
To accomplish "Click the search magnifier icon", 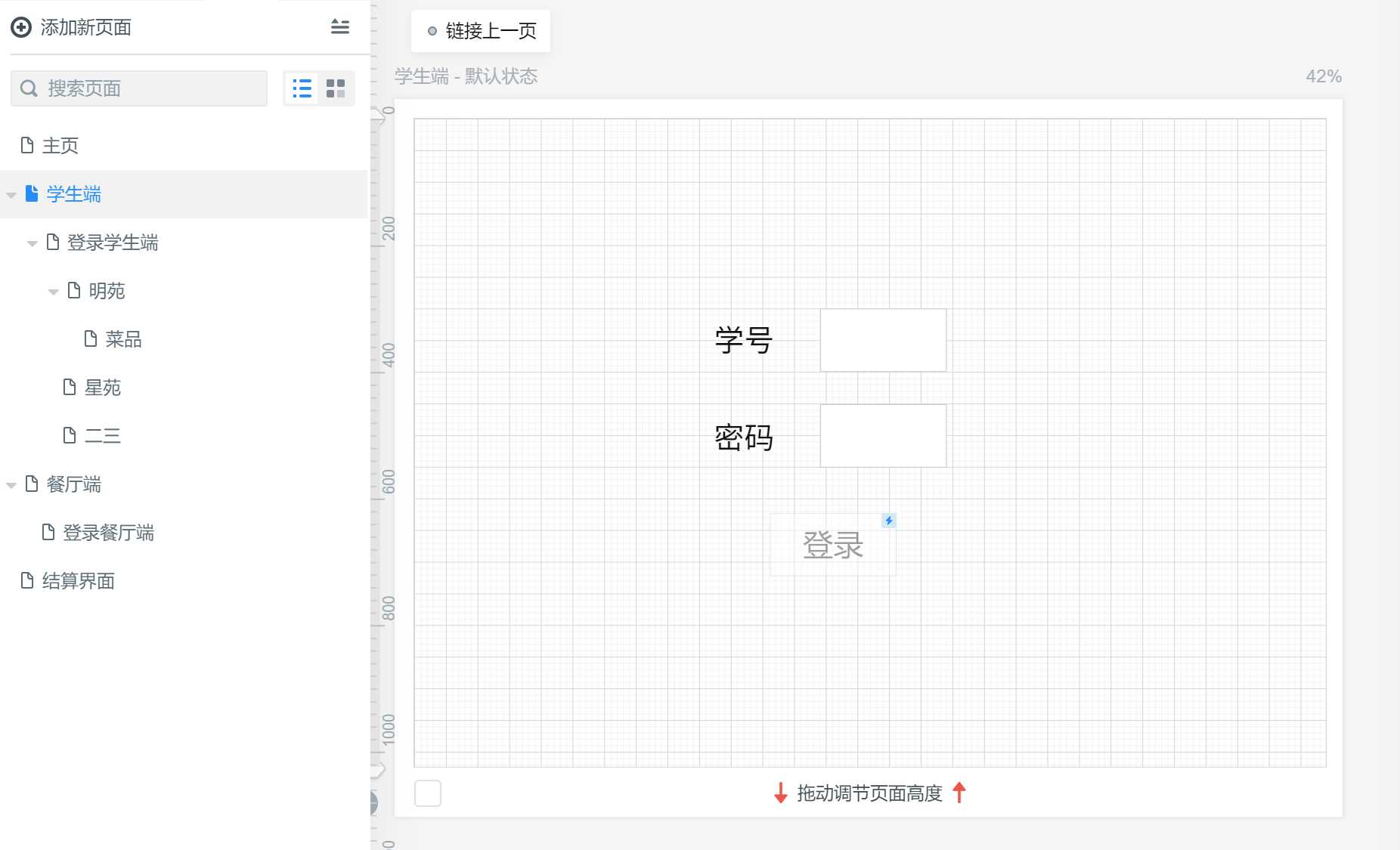I will (29, 88).
